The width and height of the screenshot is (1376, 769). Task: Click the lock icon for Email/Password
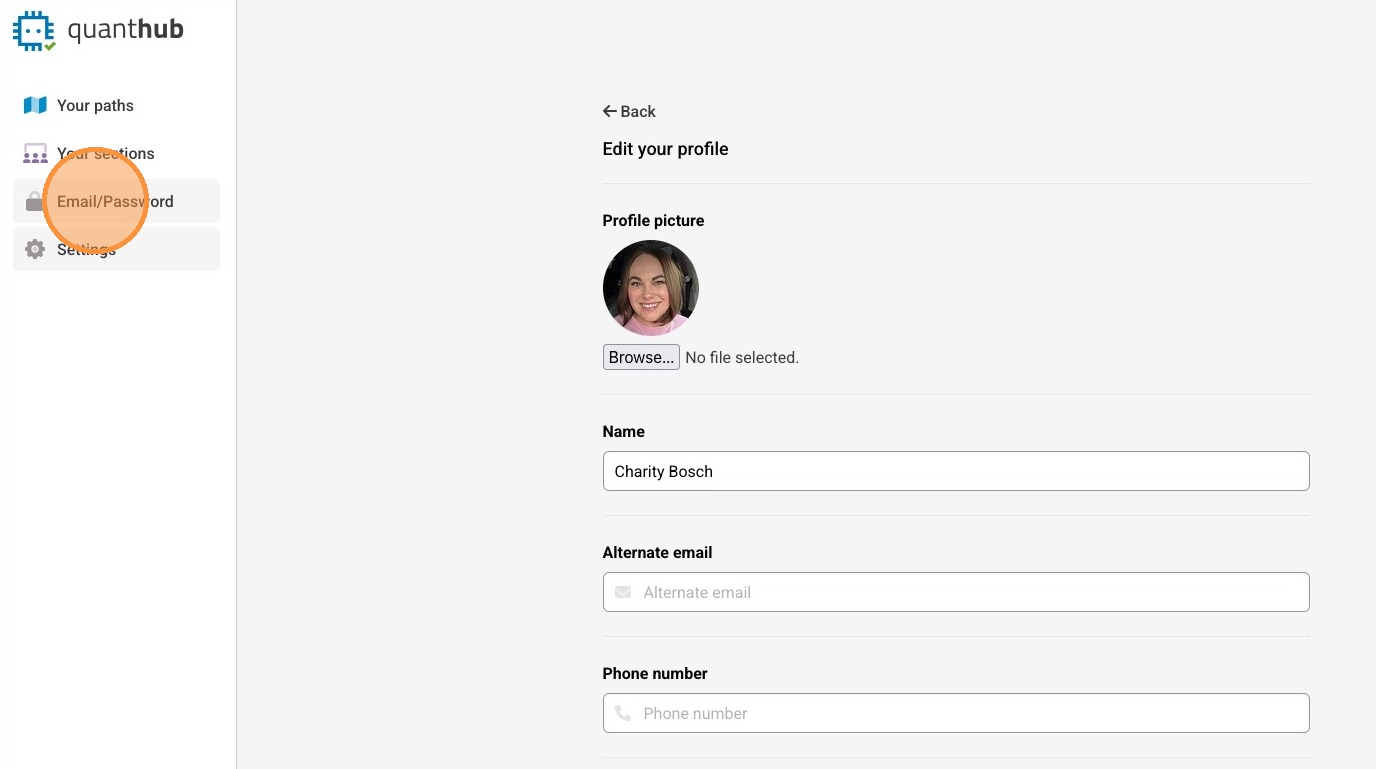[34, 201]
